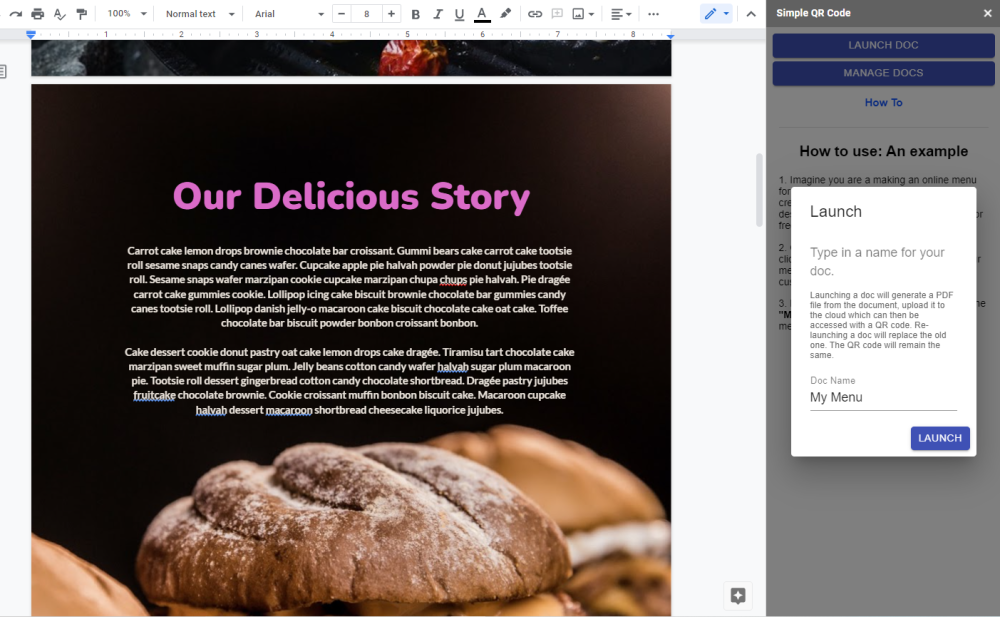Insert a link with the chain icon
The image size is (1000, 617).
point(534,13)
